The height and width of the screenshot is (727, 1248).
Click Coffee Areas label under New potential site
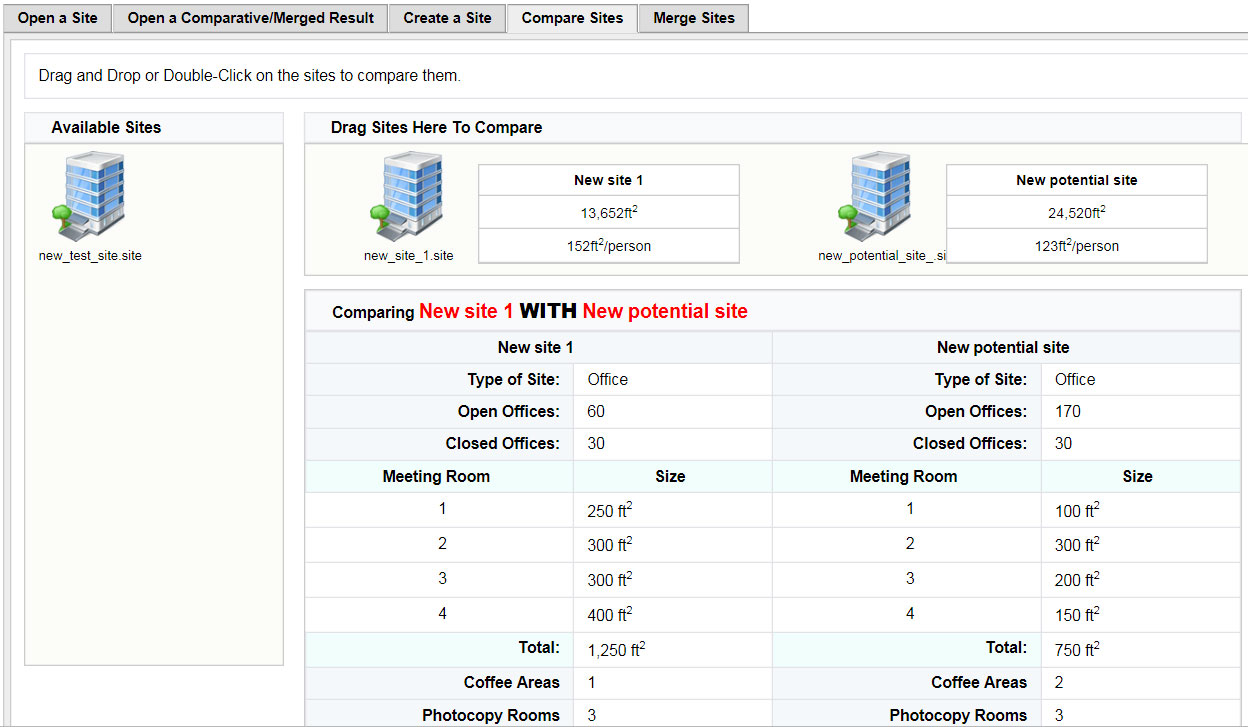click(979, 682)
